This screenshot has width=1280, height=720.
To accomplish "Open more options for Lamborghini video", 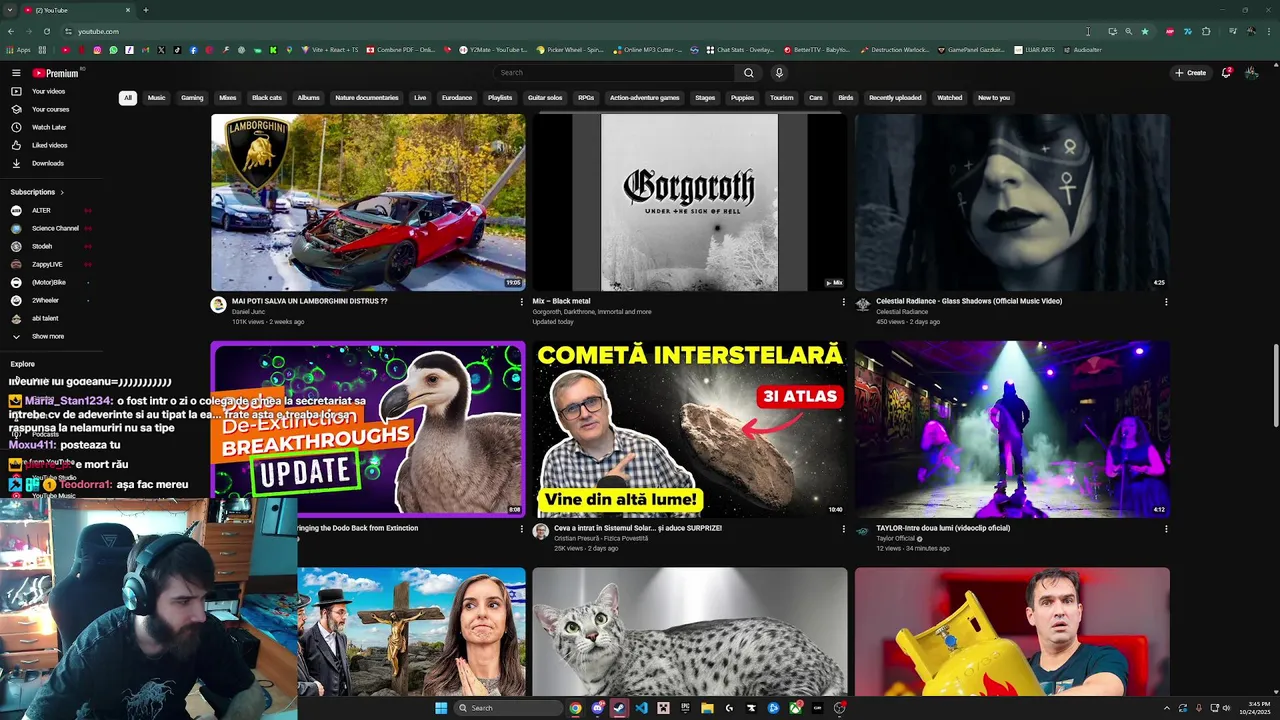I will (x=521, y=301).
